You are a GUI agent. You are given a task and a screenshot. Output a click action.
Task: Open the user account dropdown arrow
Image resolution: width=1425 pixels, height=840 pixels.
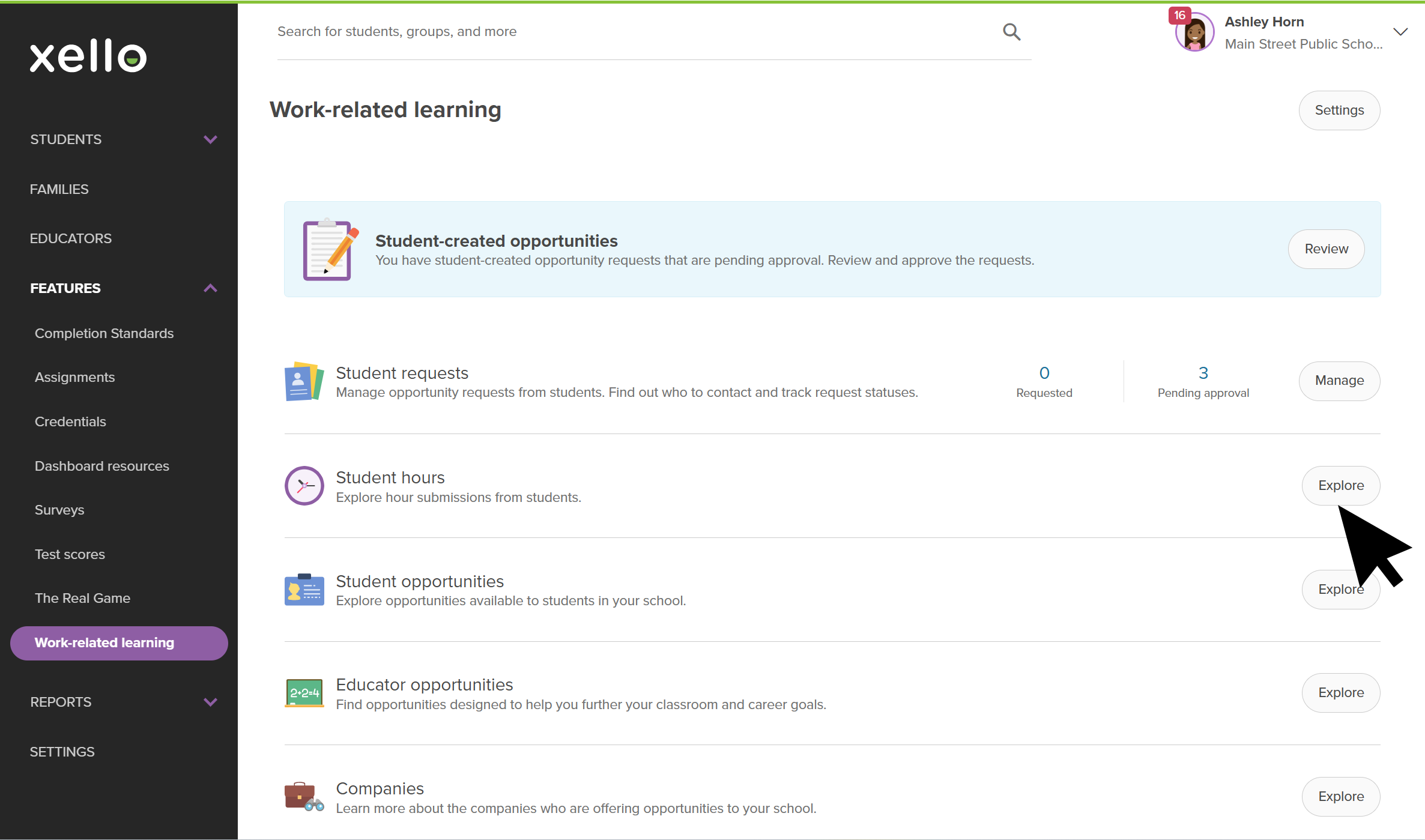1400,32
